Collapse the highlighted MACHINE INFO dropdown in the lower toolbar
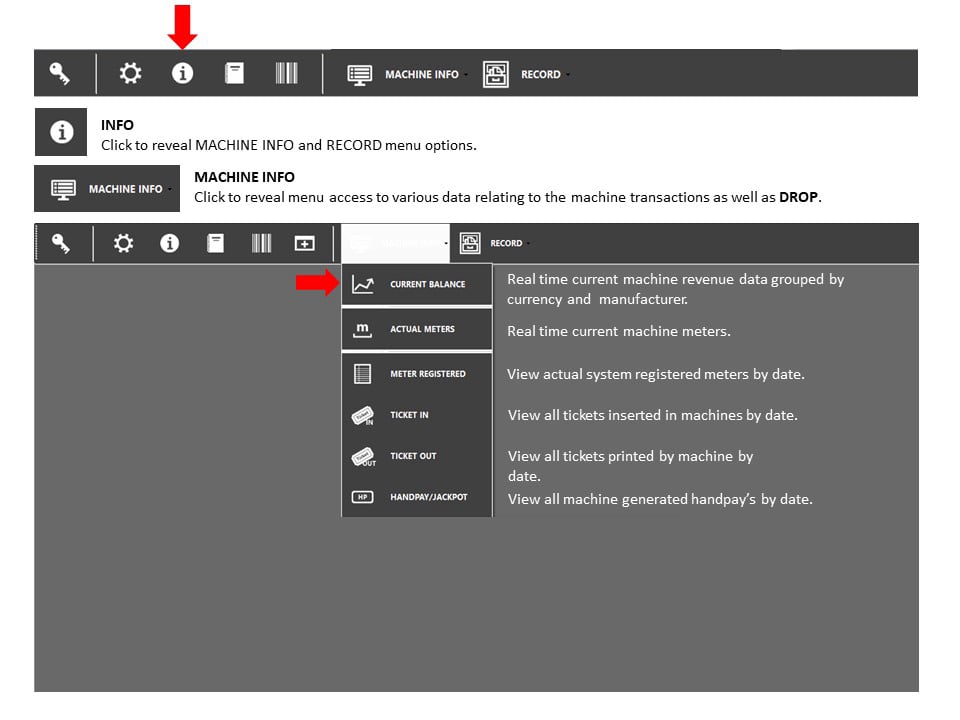 tap(396, 244)
